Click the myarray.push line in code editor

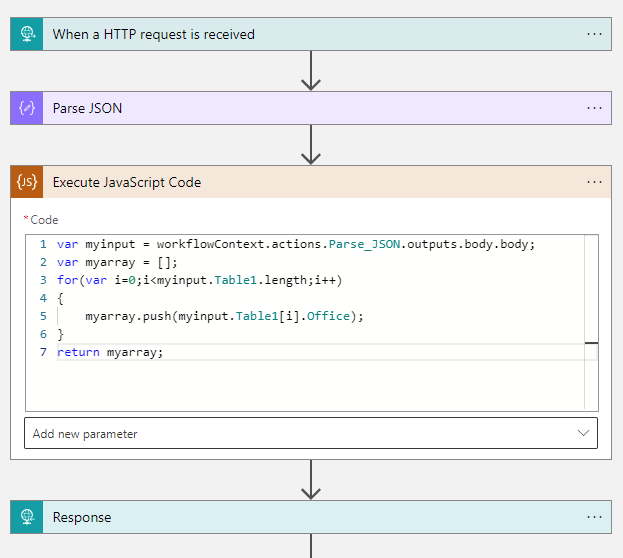[x=224, y=316]
